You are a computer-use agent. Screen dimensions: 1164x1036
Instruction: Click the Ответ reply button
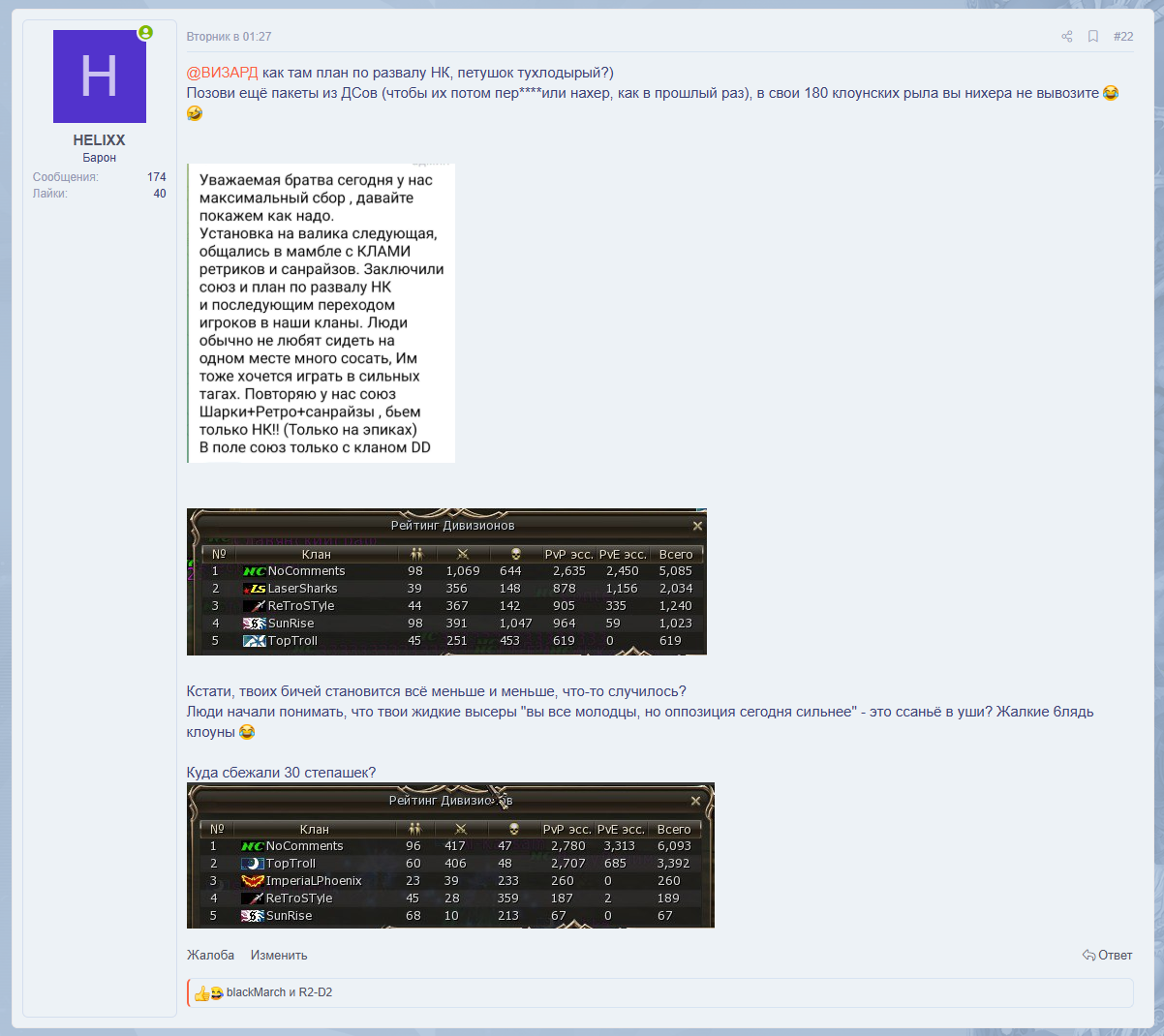(1107, 956)
